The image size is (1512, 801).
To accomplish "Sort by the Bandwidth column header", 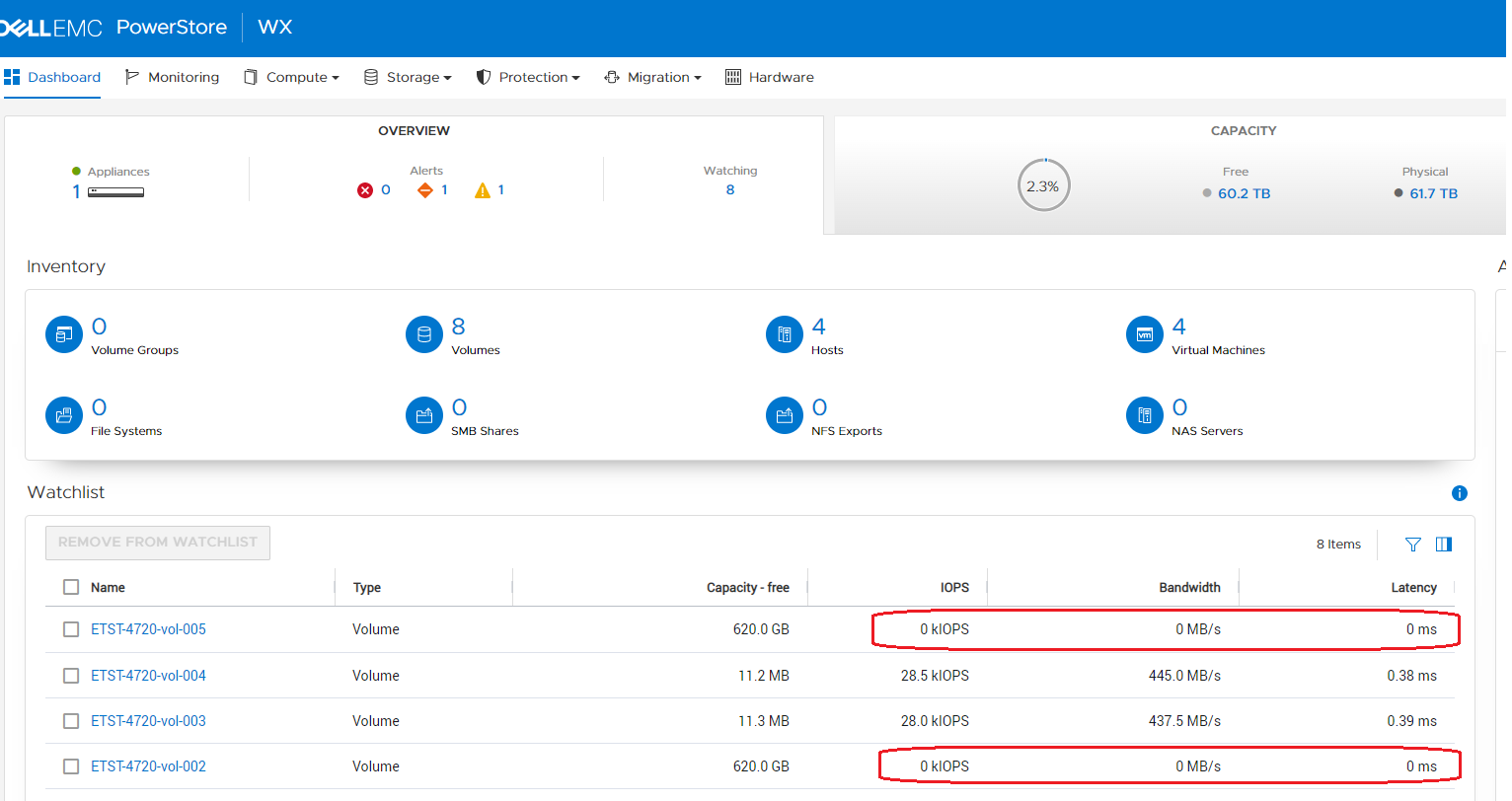I will tap(1189, 588).
